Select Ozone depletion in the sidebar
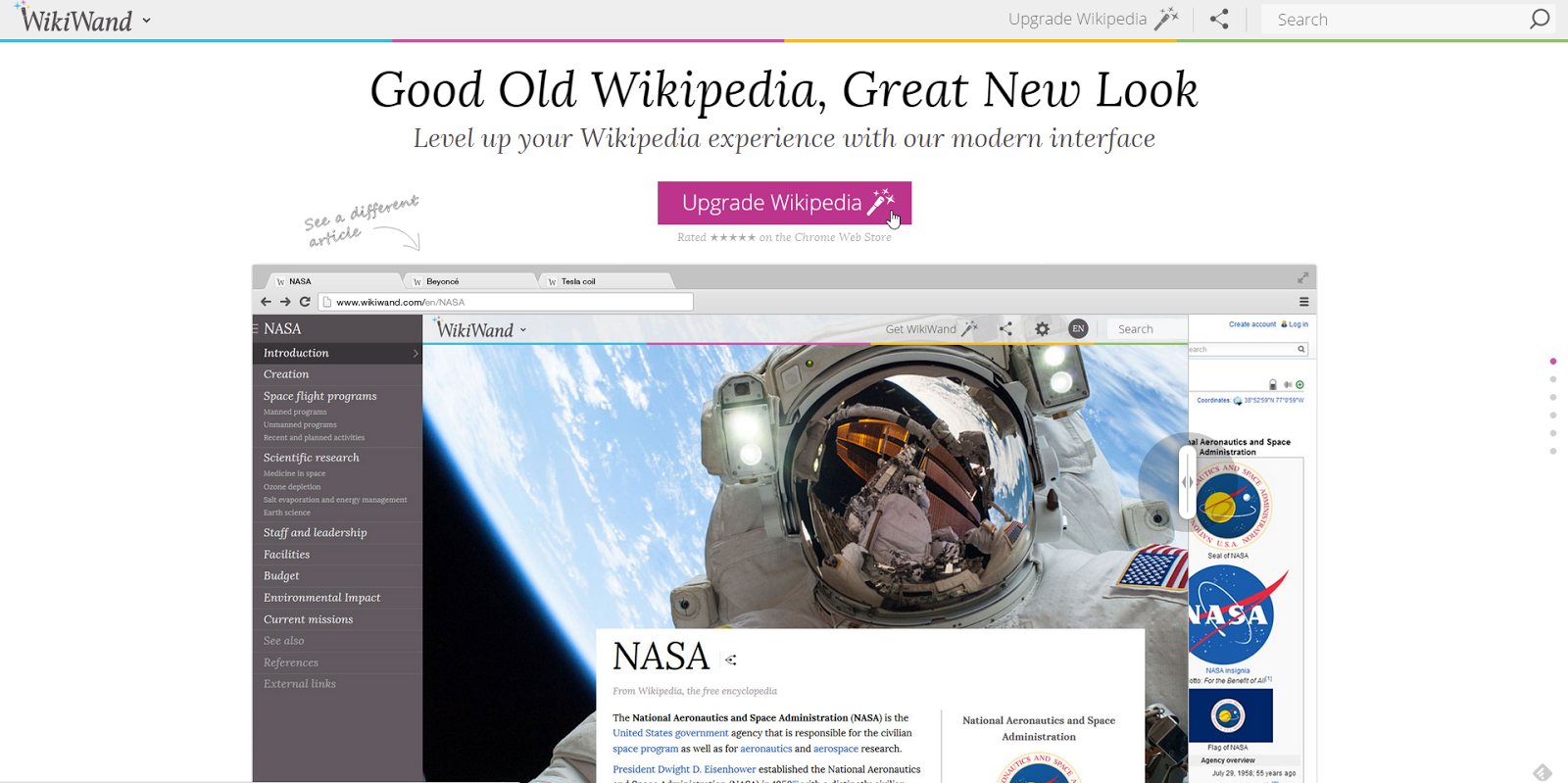 (x=292, y=486)
